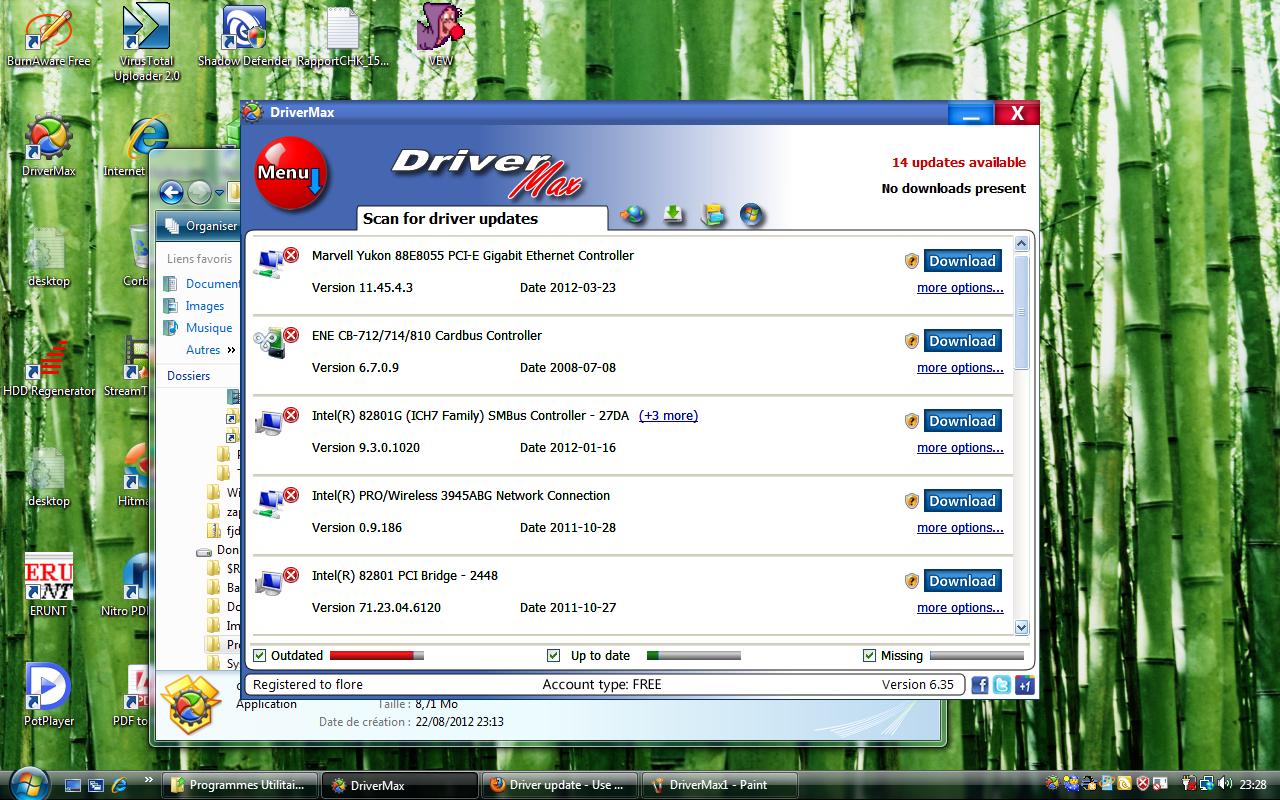Screen dimensions: 1280x800
Task: Click the globe online updates icon
Action: tap(631, 214)
